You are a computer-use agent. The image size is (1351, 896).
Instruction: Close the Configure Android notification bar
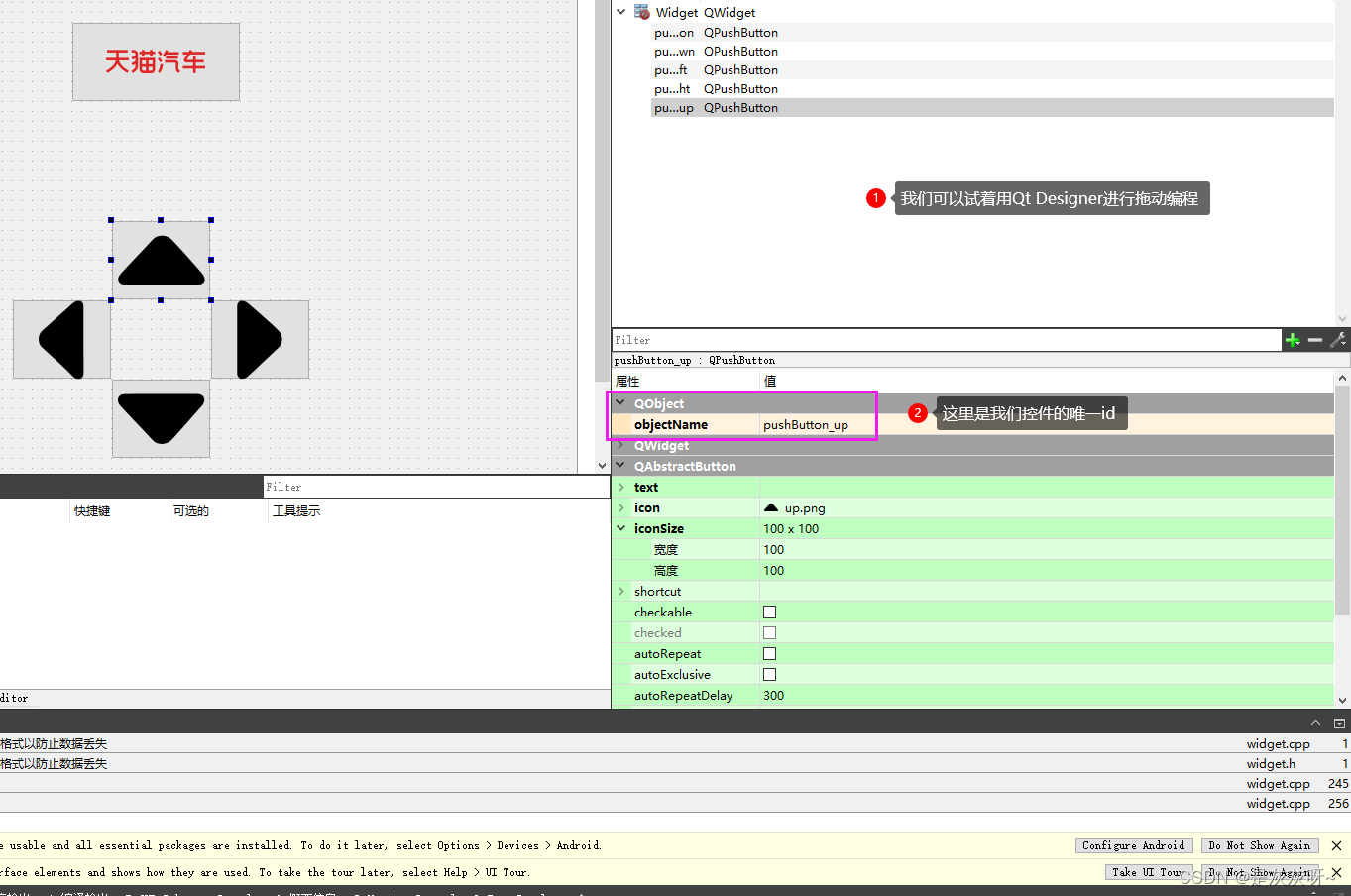tap(1336, 845)
